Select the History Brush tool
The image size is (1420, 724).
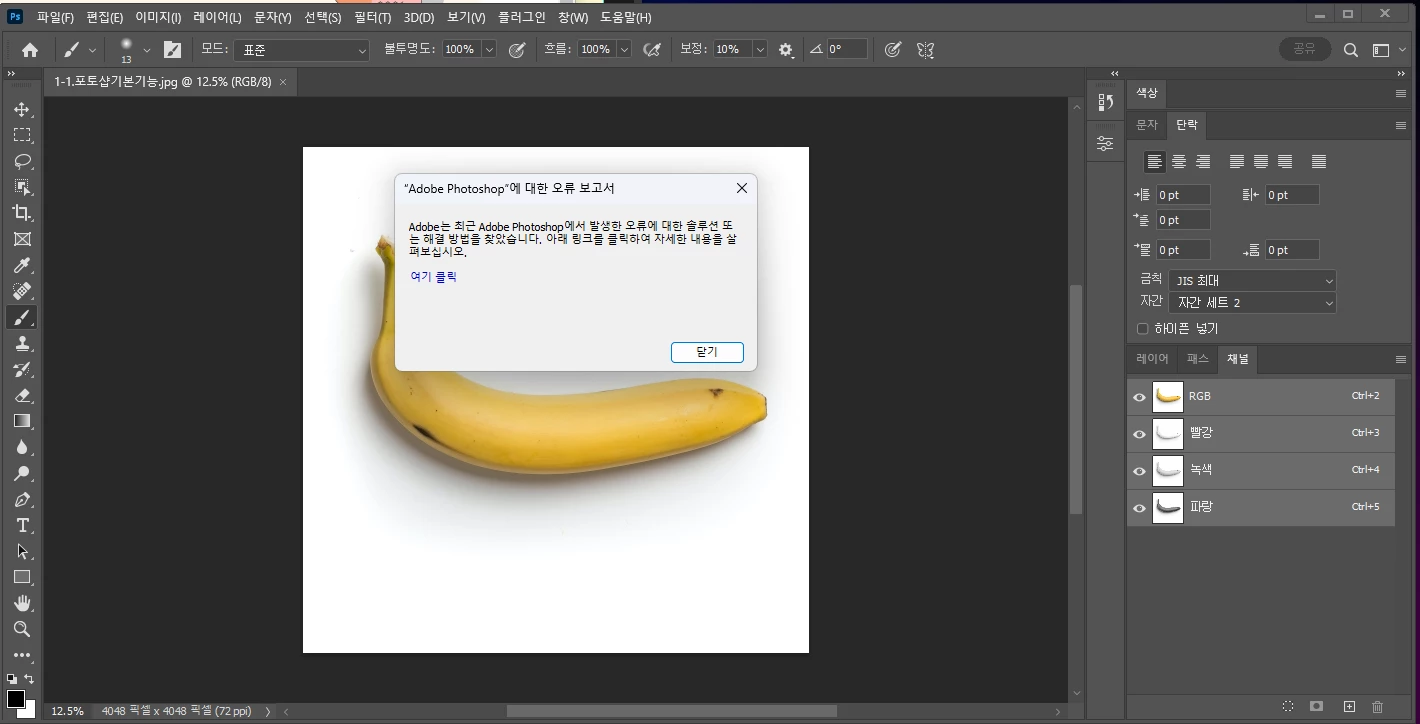[22, 369]
